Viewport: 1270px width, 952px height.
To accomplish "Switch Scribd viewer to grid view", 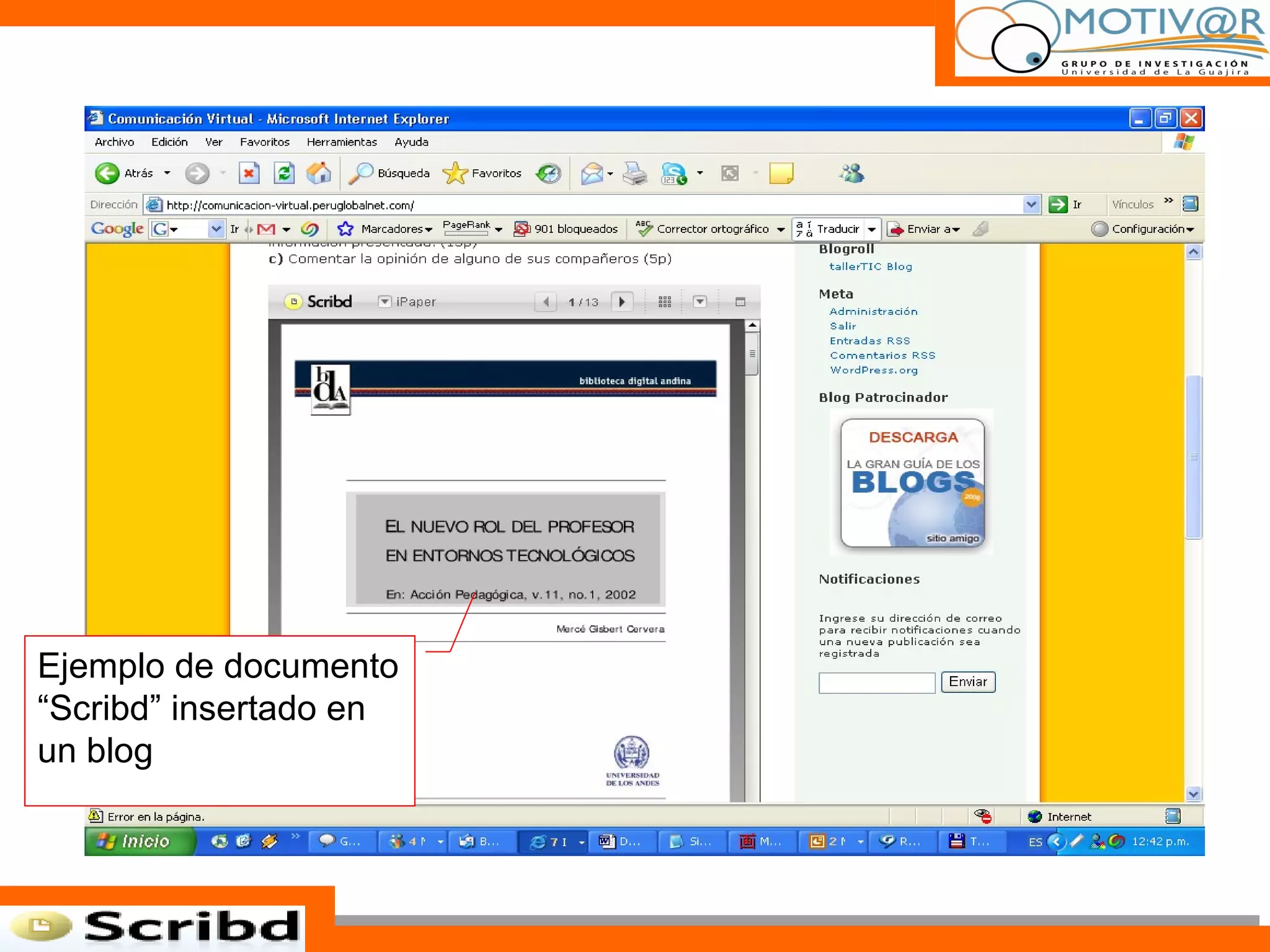I will point(665,302).
